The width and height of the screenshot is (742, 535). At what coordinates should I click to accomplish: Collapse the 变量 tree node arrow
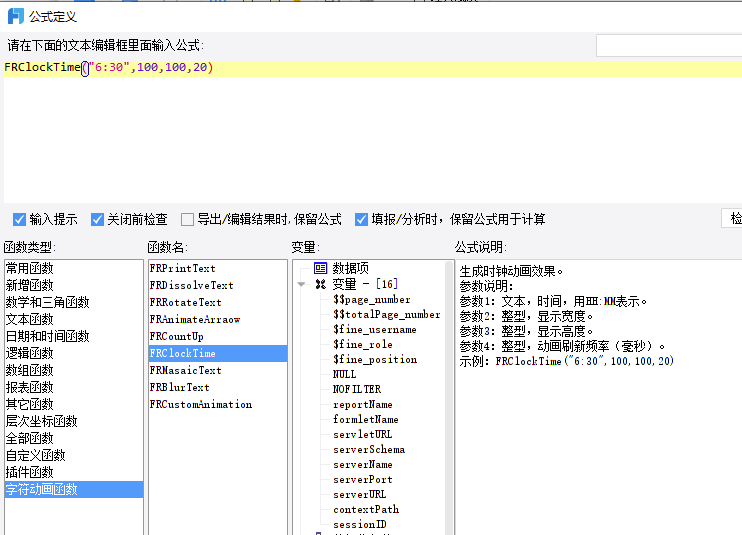301,284
